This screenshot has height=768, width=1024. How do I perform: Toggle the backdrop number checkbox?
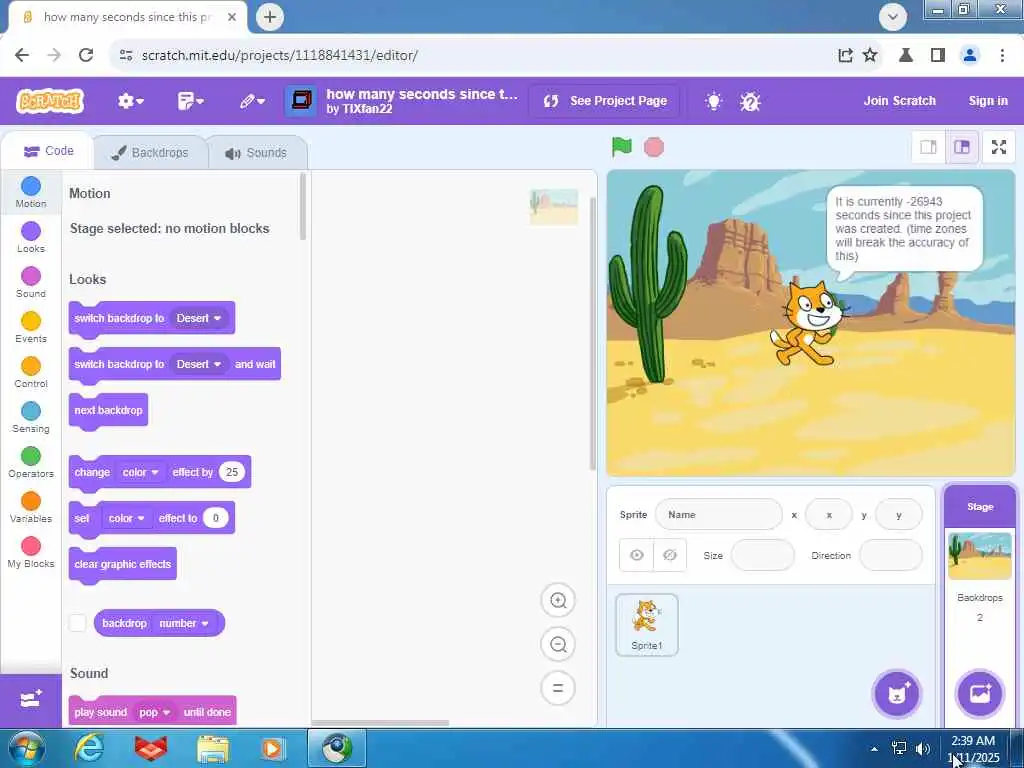(x=78, y=623)
